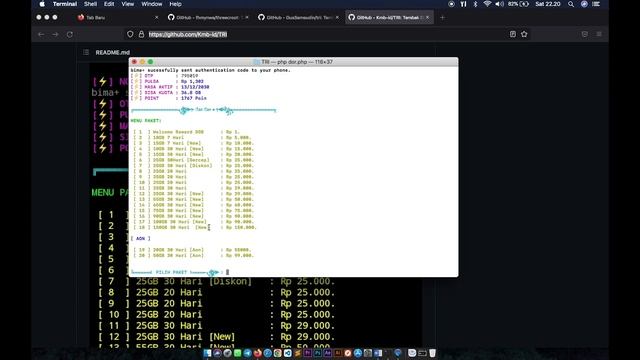Open Google Chrome from the dock
The image size is (640, 360).
[x=278, y=353]
